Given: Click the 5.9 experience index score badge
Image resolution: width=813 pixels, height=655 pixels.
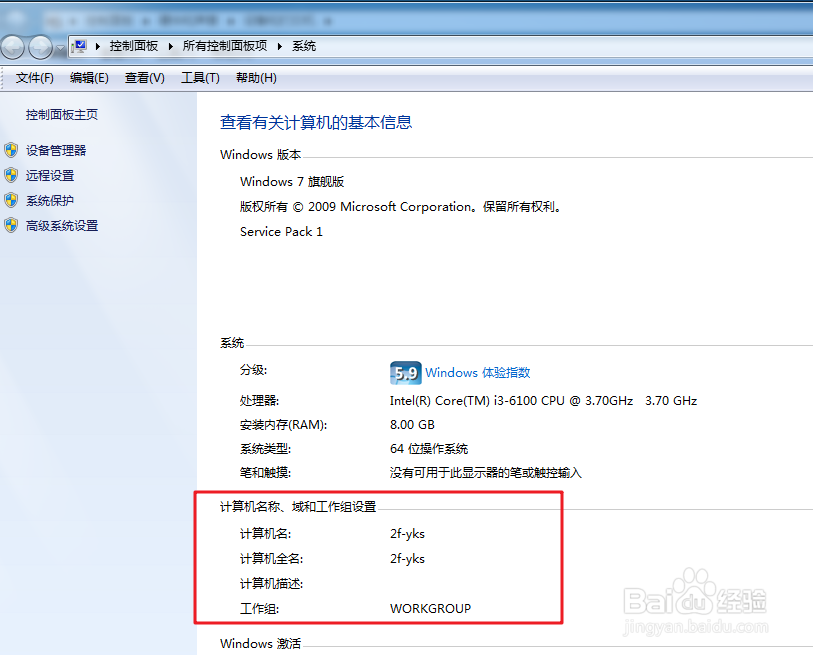Looking at the screenshot, I should point(405,373).
